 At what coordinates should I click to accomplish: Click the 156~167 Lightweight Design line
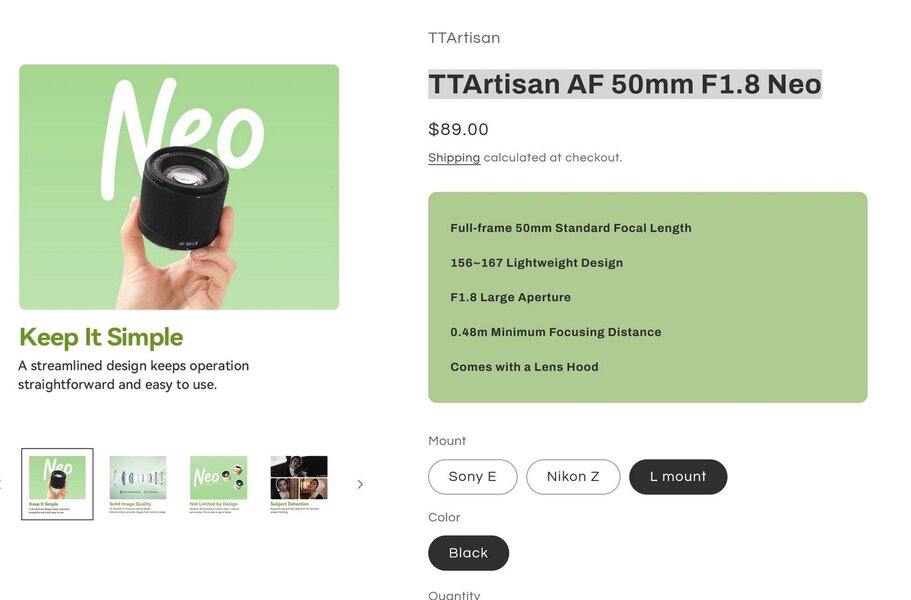[536, 263]
